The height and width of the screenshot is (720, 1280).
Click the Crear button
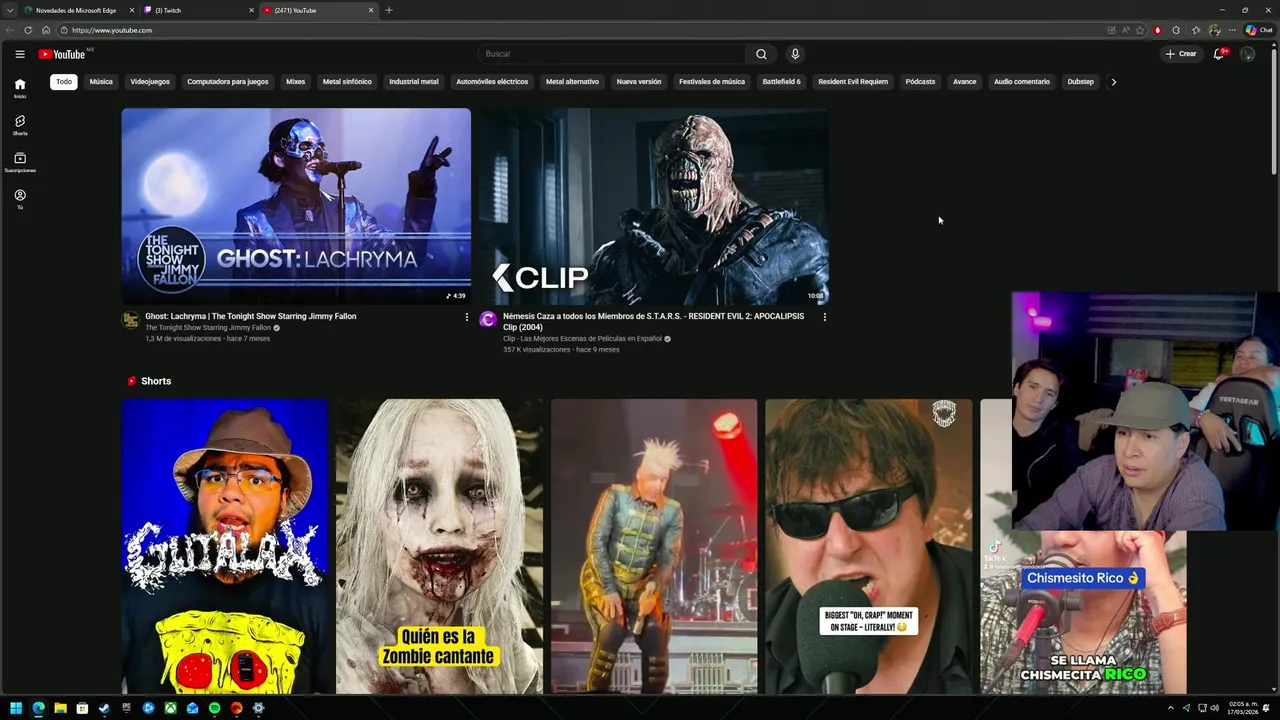click(1181, 54)
